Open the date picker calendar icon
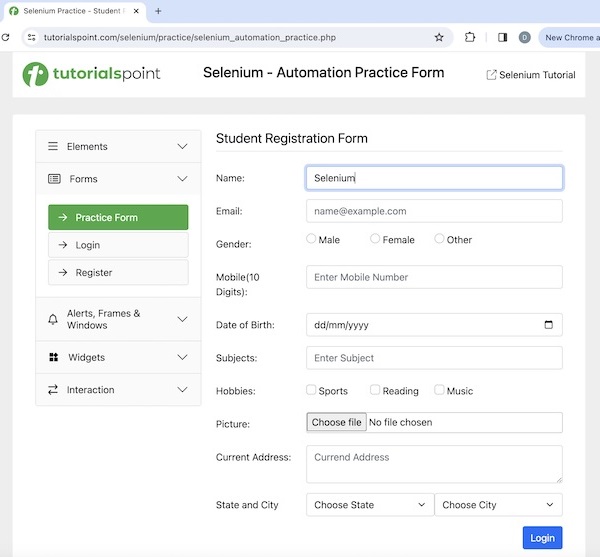Viewport: 600px width, 557px height. (548, 325)
